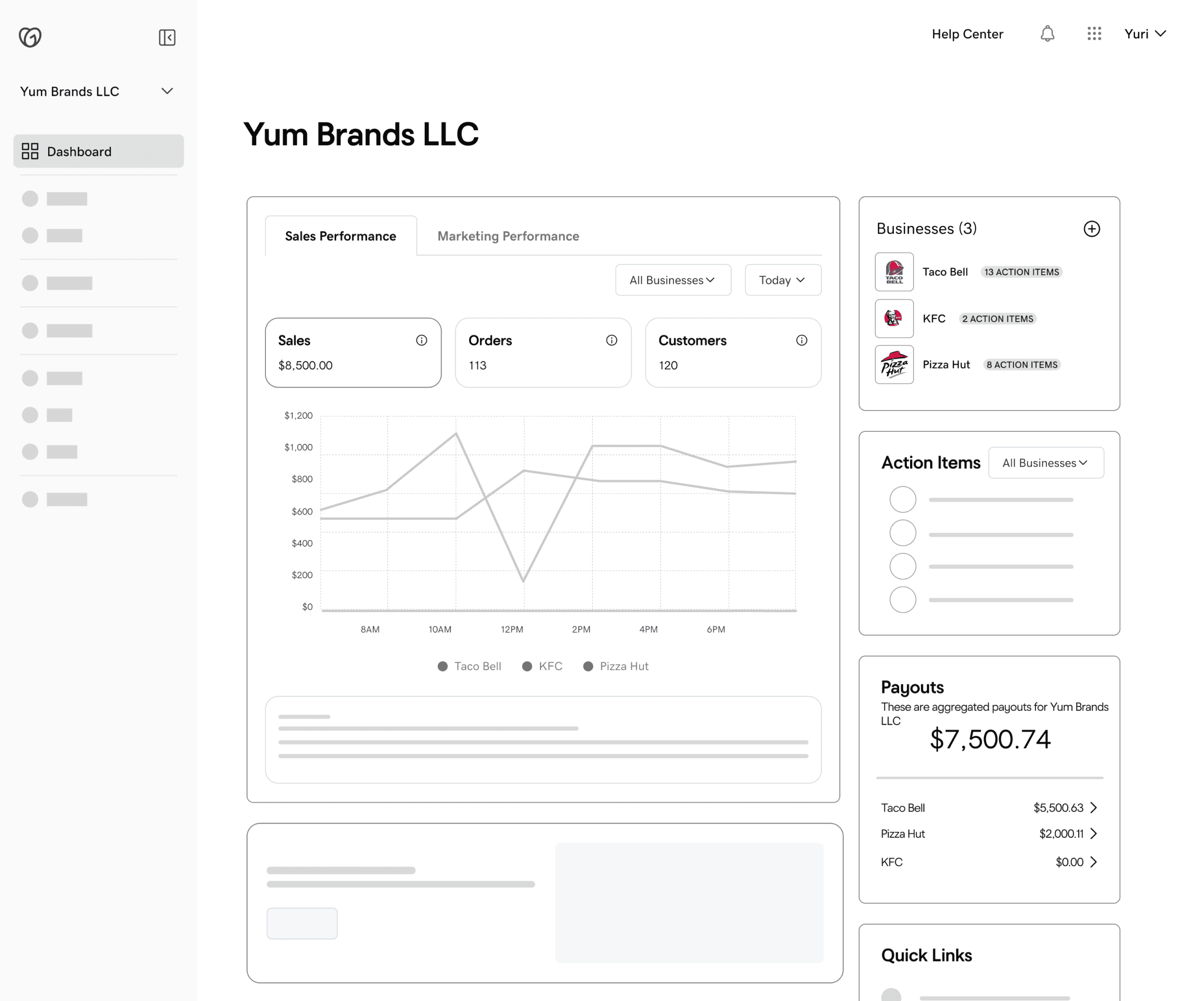This screenshot has height=1001, width=1204.
Task: Open Action Items All Businesses filter
Action: point(1045,463)
